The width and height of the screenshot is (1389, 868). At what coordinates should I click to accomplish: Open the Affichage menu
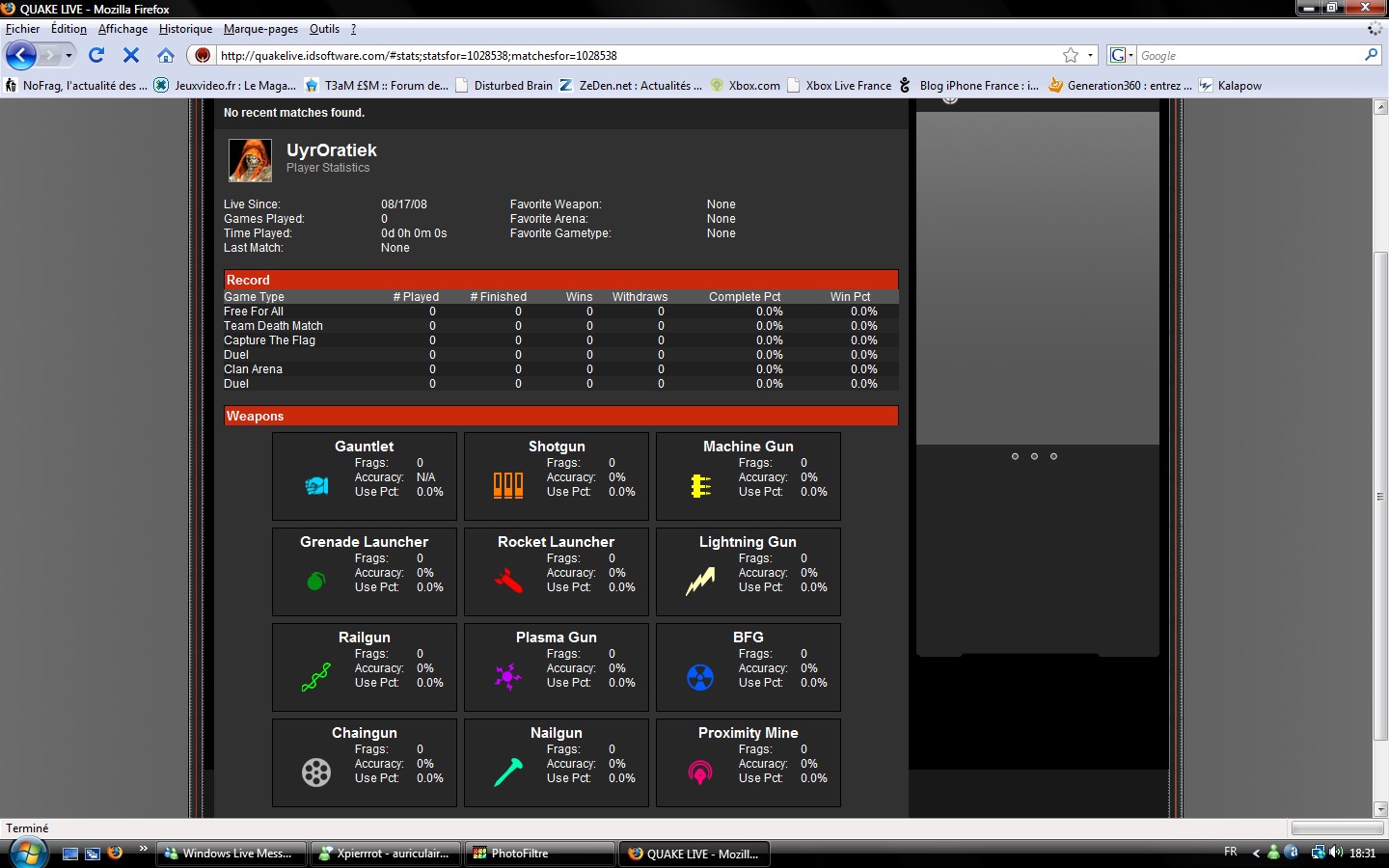coord(123,29)
